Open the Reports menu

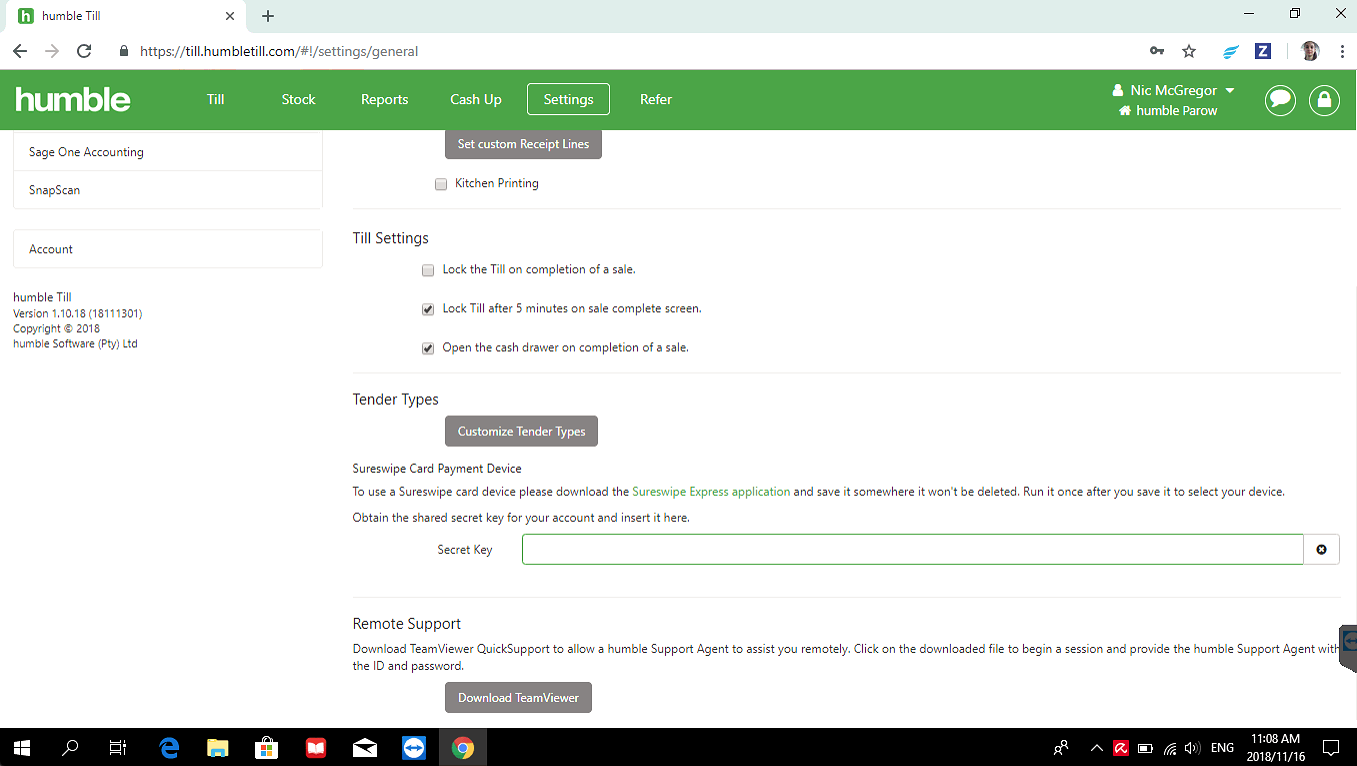(384, 99)
